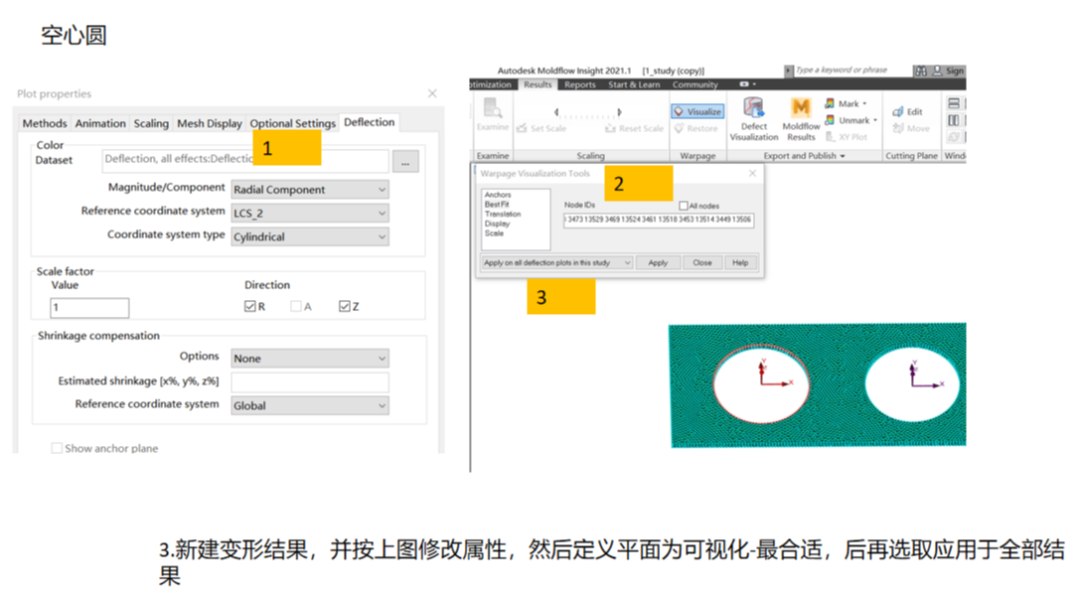Click the Apply button

[658, 262]
